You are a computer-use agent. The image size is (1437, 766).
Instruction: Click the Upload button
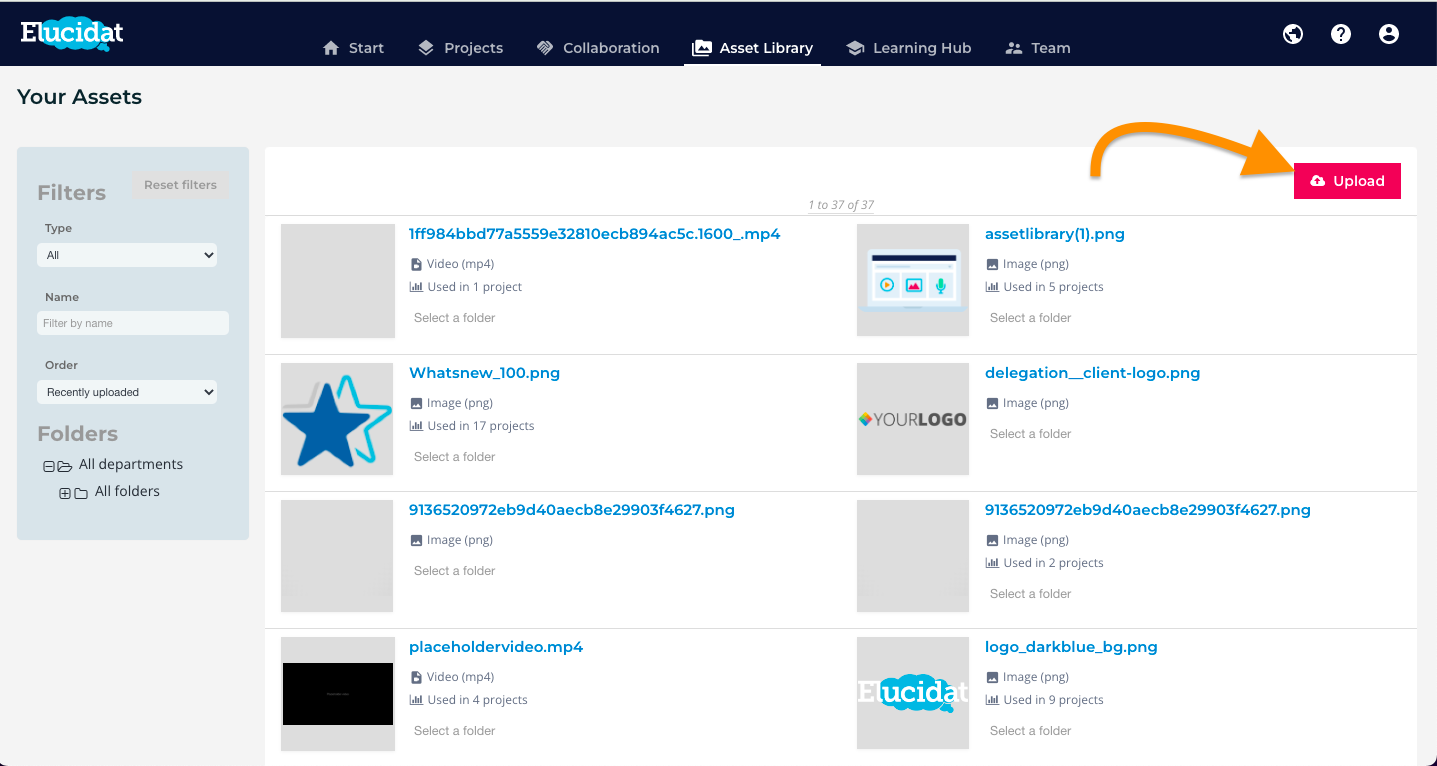coord(1347,181)
